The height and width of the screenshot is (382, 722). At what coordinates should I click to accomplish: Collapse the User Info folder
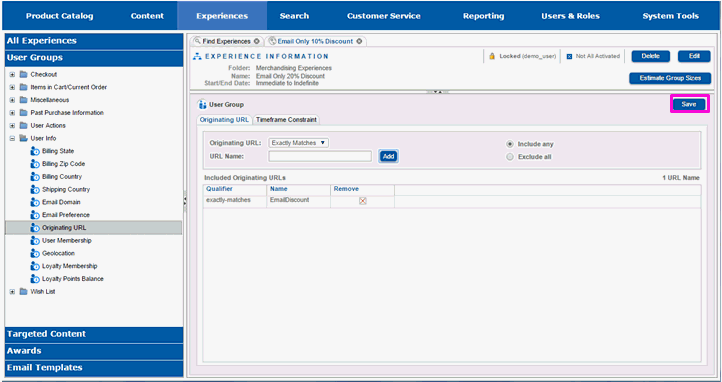pos(12,138)
